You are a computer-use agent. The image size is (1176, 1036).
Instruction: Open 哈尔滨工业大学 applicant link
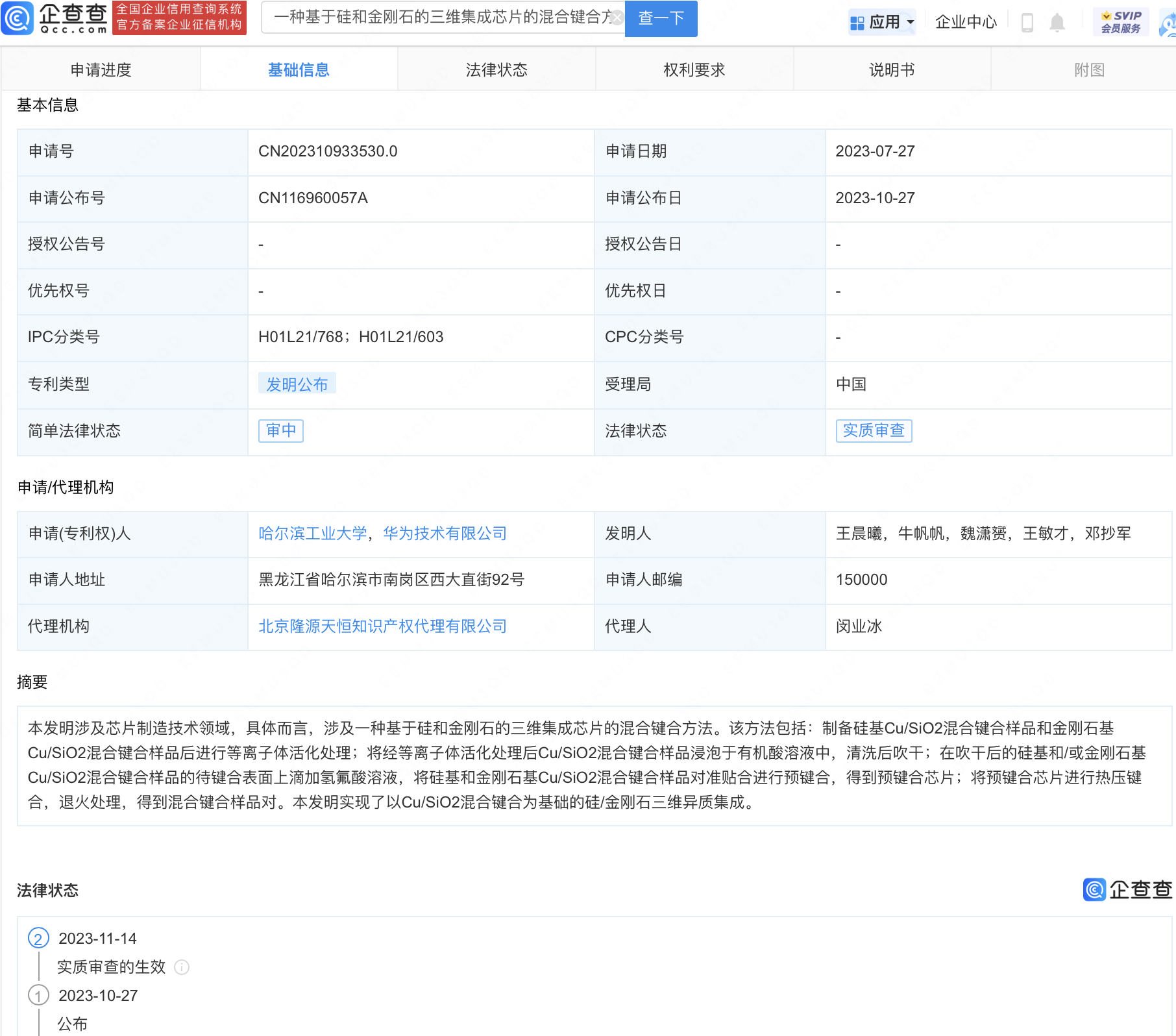(x=312, y=534)
